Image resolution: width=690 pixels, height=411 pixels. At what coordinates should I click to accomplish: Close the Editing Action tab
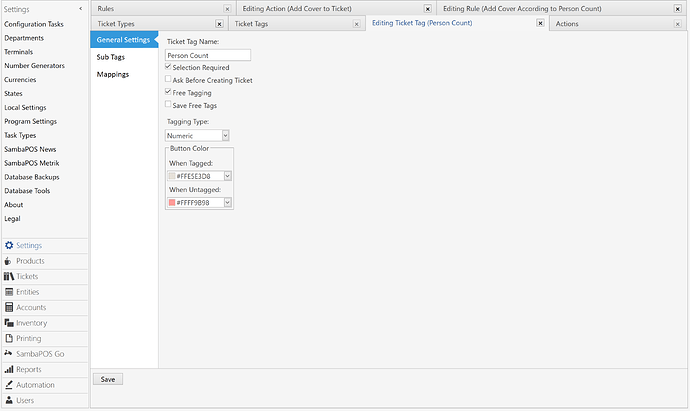[427, 9]
